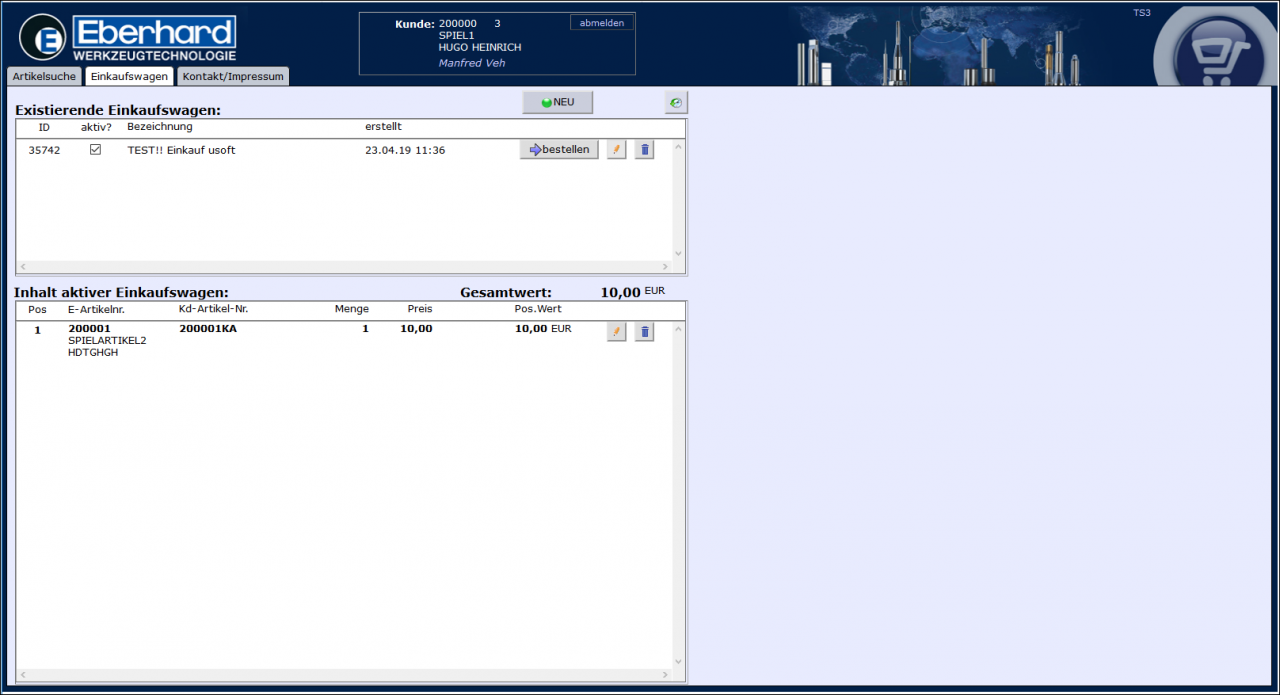
Task: Edit position 1 article 200001
Action: coord(616,332)
